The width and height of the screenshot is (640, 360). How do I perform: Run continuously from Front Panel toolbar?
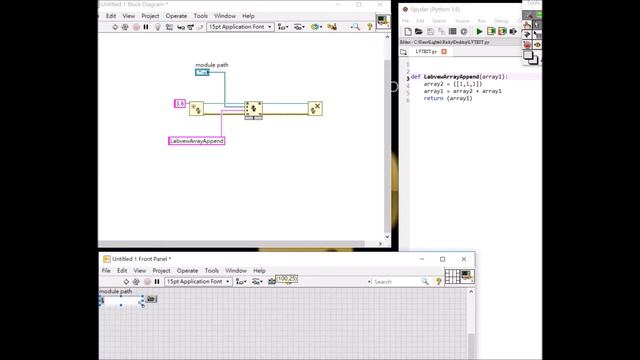pos(136,282)
